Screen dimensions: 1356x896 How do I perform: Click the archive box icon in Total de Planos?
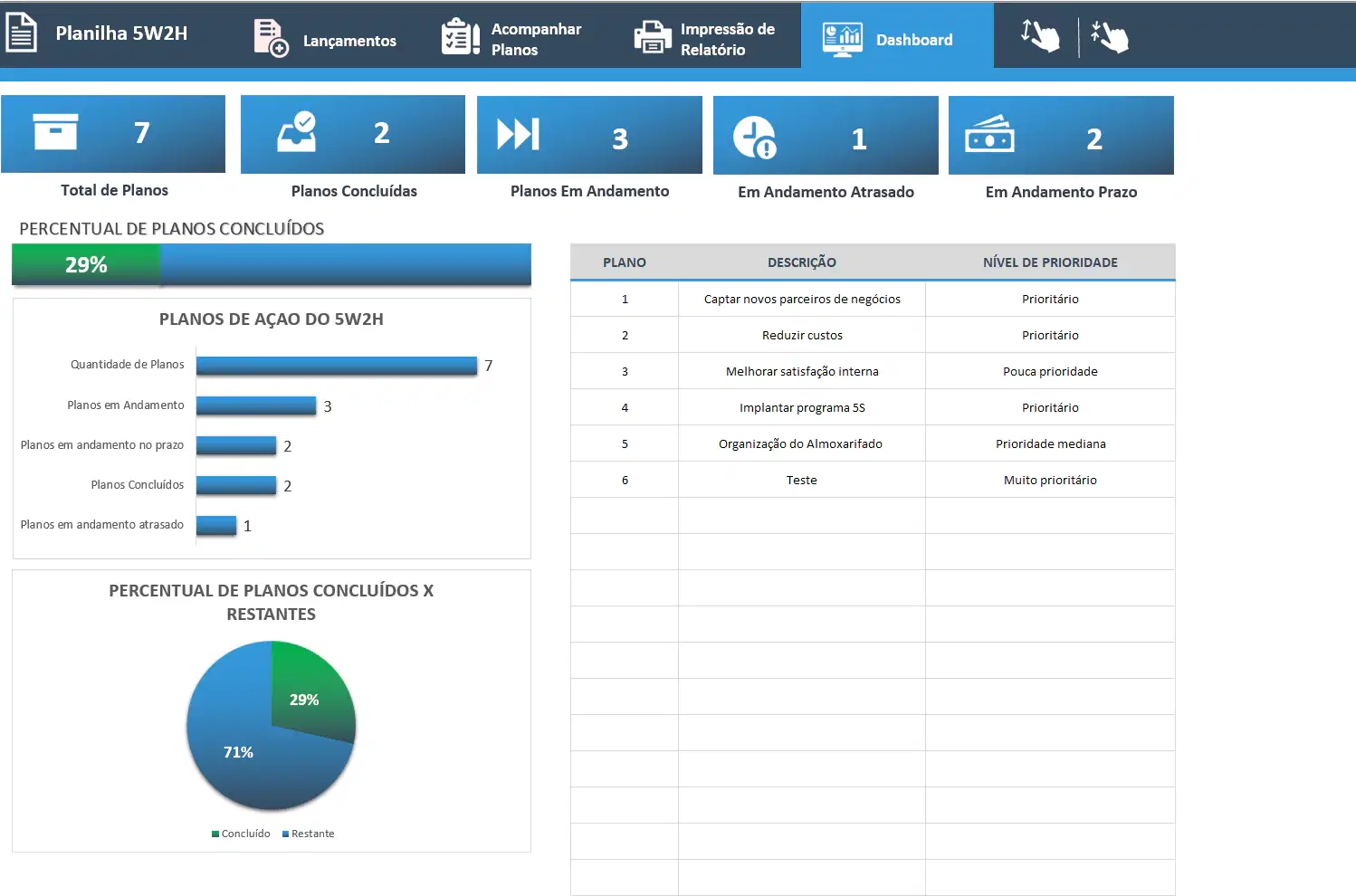pos(55,132)
